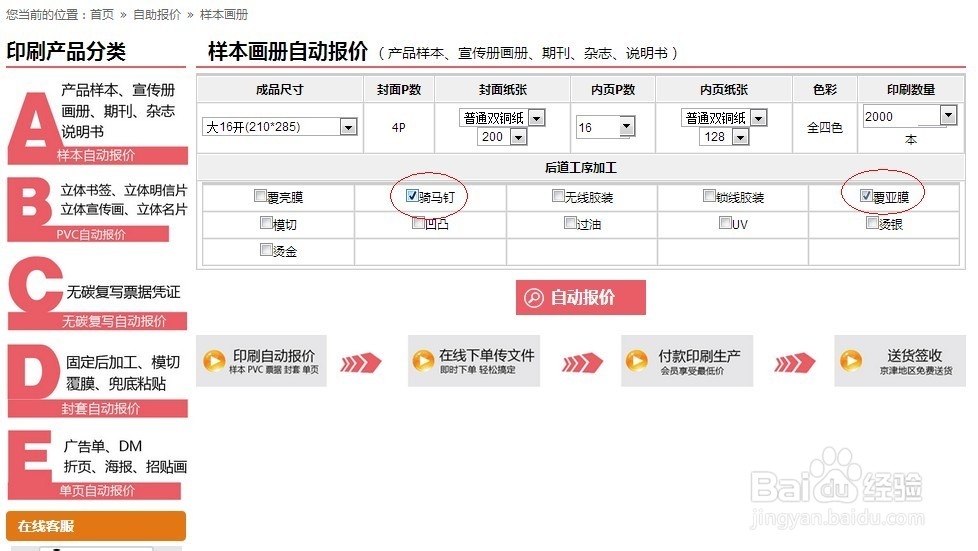Click play icon on 付款印刷生产 step
Screen dimensions: 978x551
[x=637, y=361]
